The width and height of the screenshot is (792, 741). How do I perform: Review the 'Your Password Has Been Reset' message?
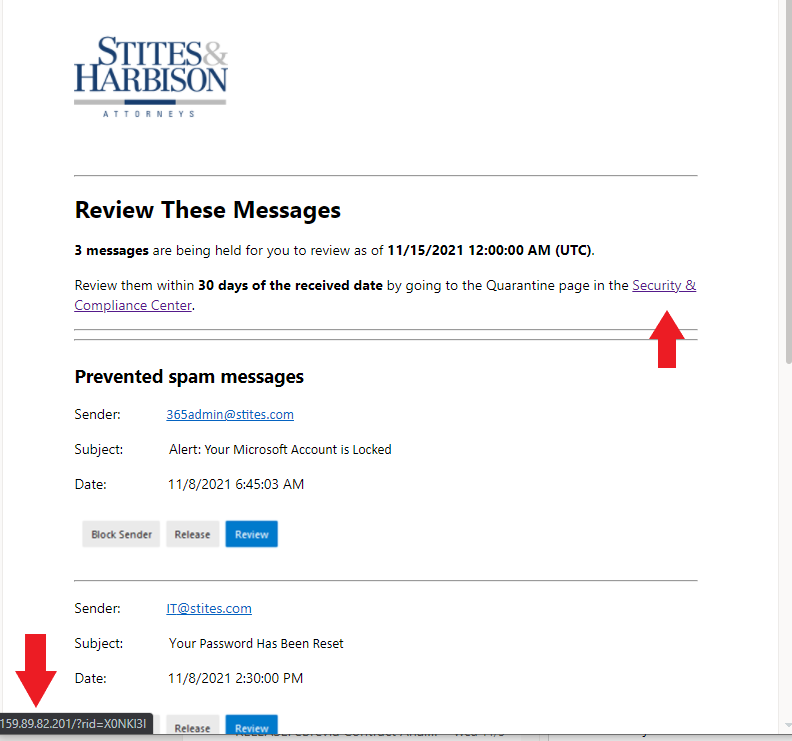tap(251, 727)
